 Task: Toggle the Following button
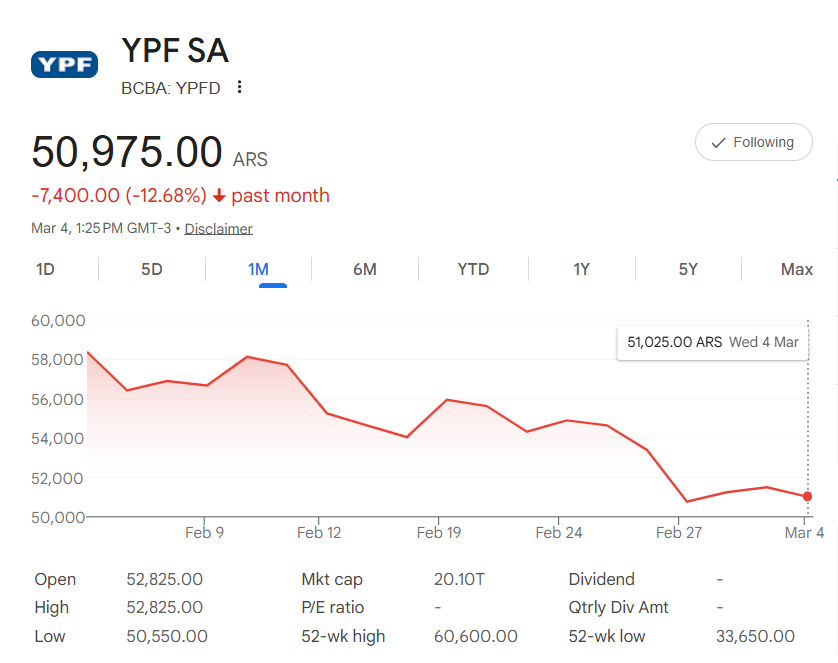pos(753,143)
